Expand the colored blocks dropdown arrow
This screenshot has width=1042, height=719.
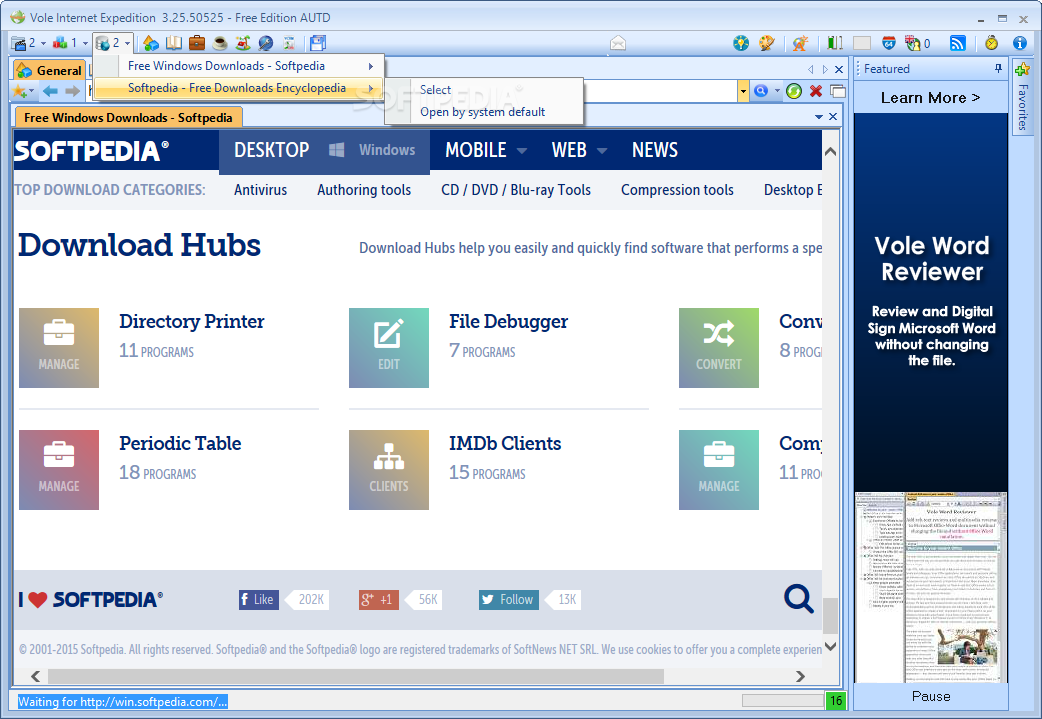pos(85,44)
